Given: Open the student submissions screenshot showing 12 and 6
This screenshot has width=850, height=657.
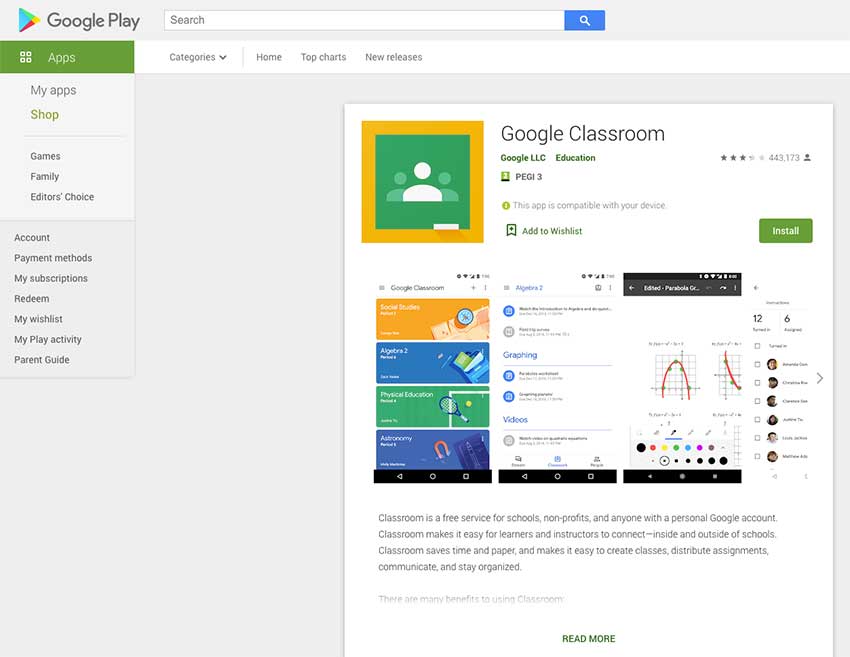Looking at the screenshot, I should pos(778,378).
